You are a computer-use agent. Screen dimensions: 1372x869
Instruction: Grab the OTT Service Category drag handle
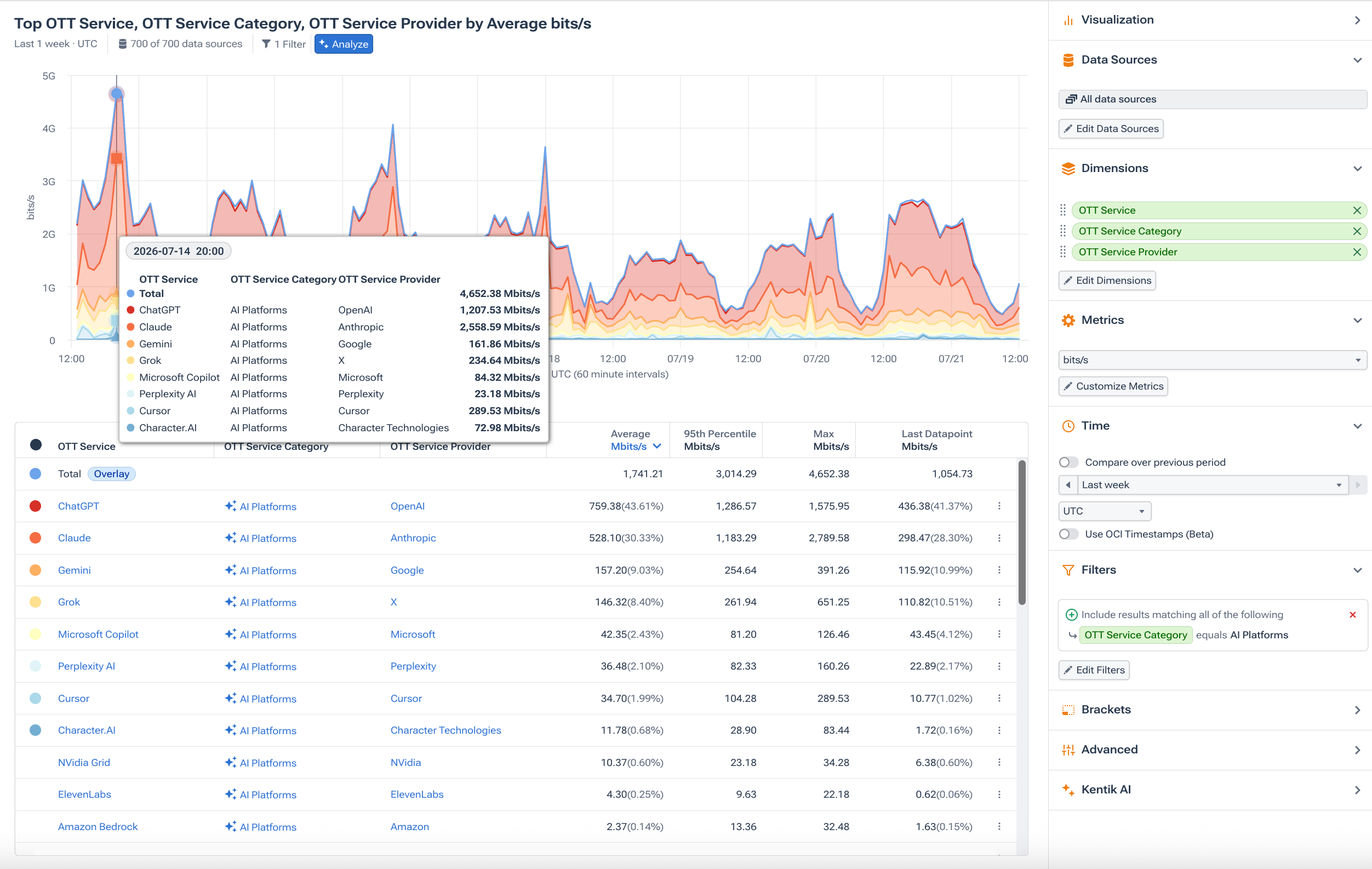click(x=1062, y=231)
